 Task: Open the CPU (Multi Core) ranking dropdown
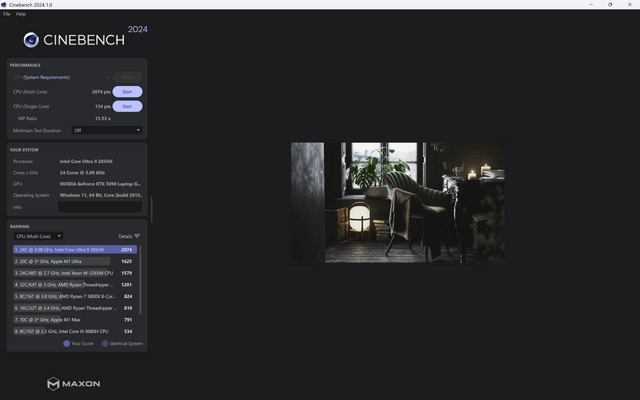pyautogui.click(x=38, y=236)
